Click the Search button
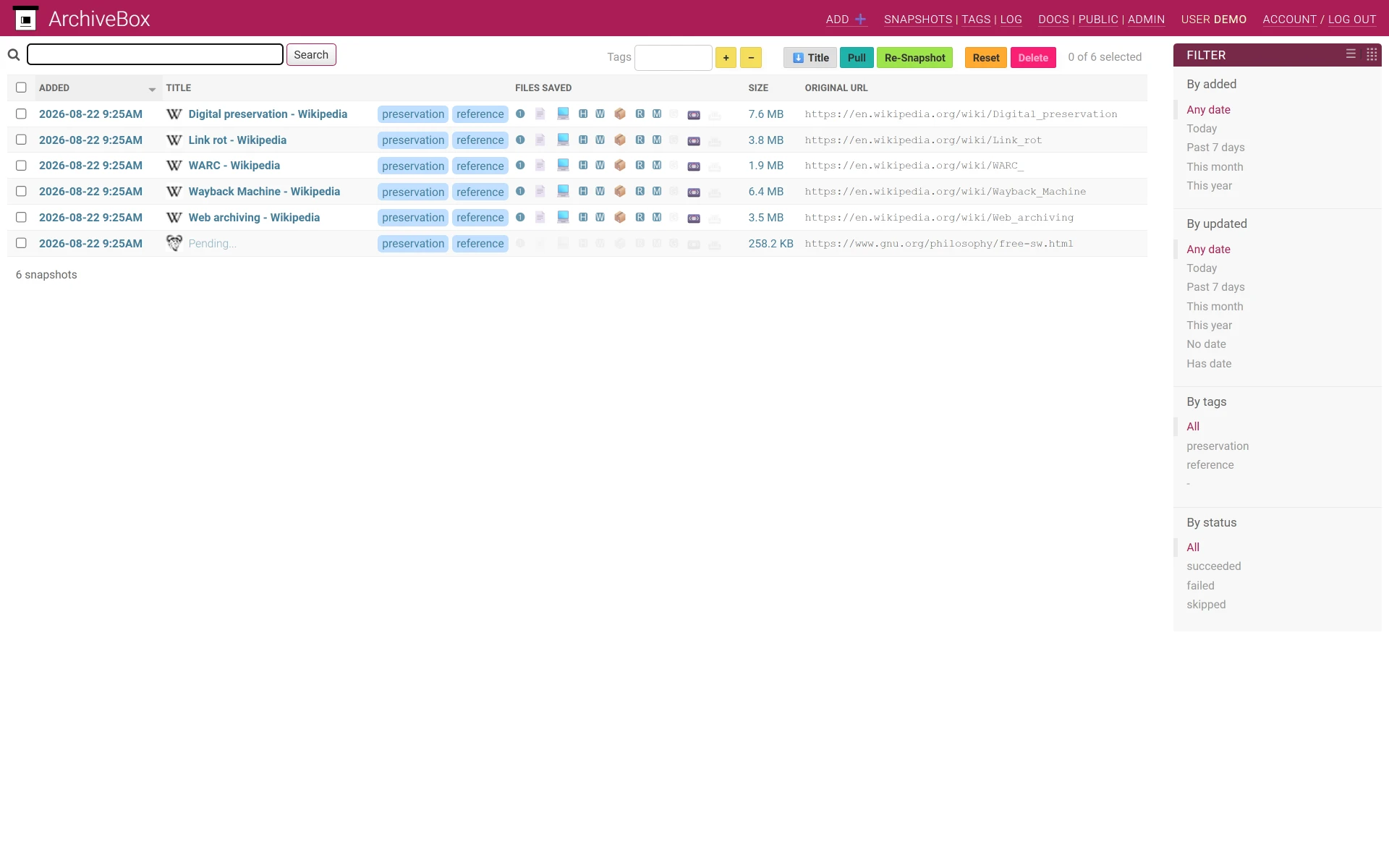This screenshot has height=868, width=1389. [311, 55]
